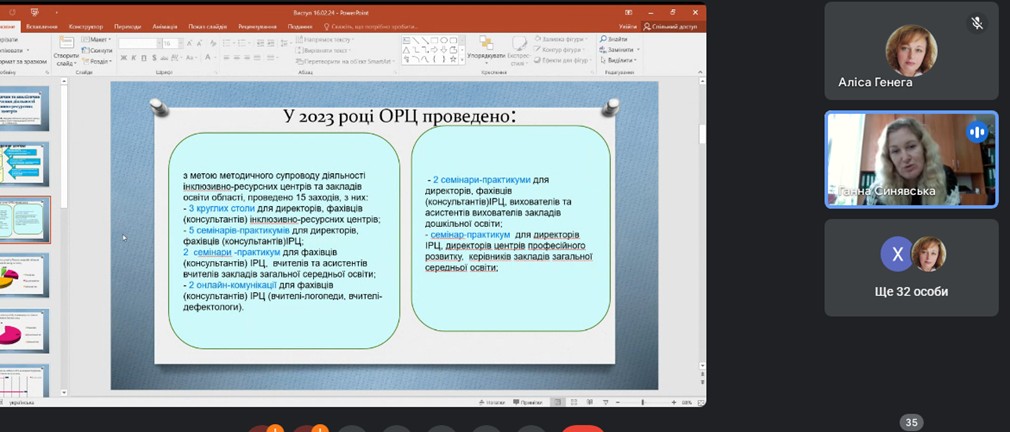Click bulleted list icon
1010x432 pixels.
pyautogui.click(x=229, y=43)
